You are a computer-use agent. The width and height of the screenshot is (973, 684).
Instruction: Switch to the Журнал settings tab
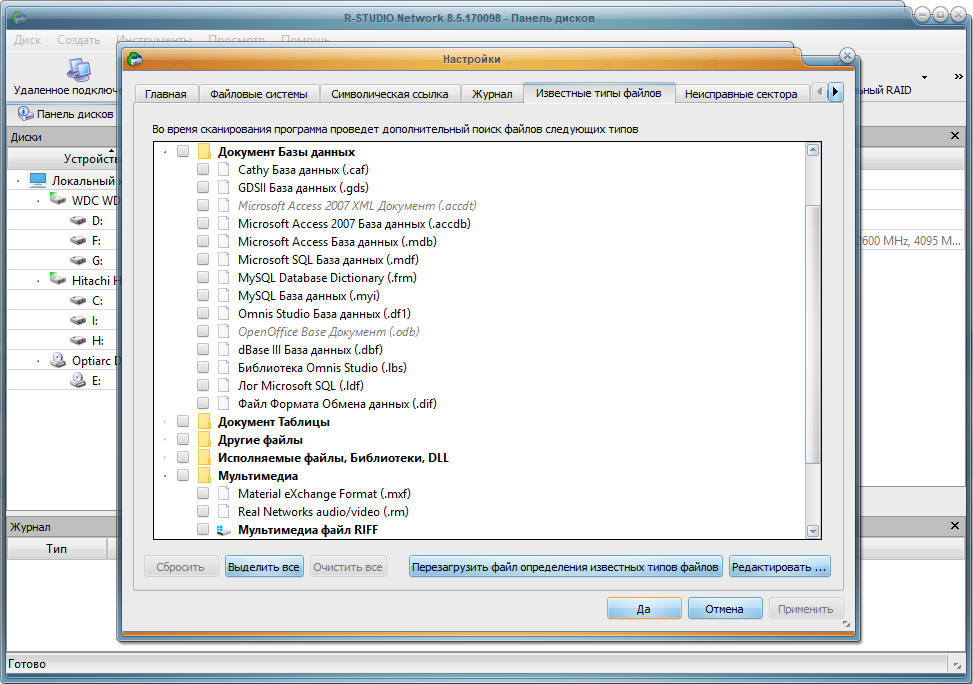tap(492, 94)
